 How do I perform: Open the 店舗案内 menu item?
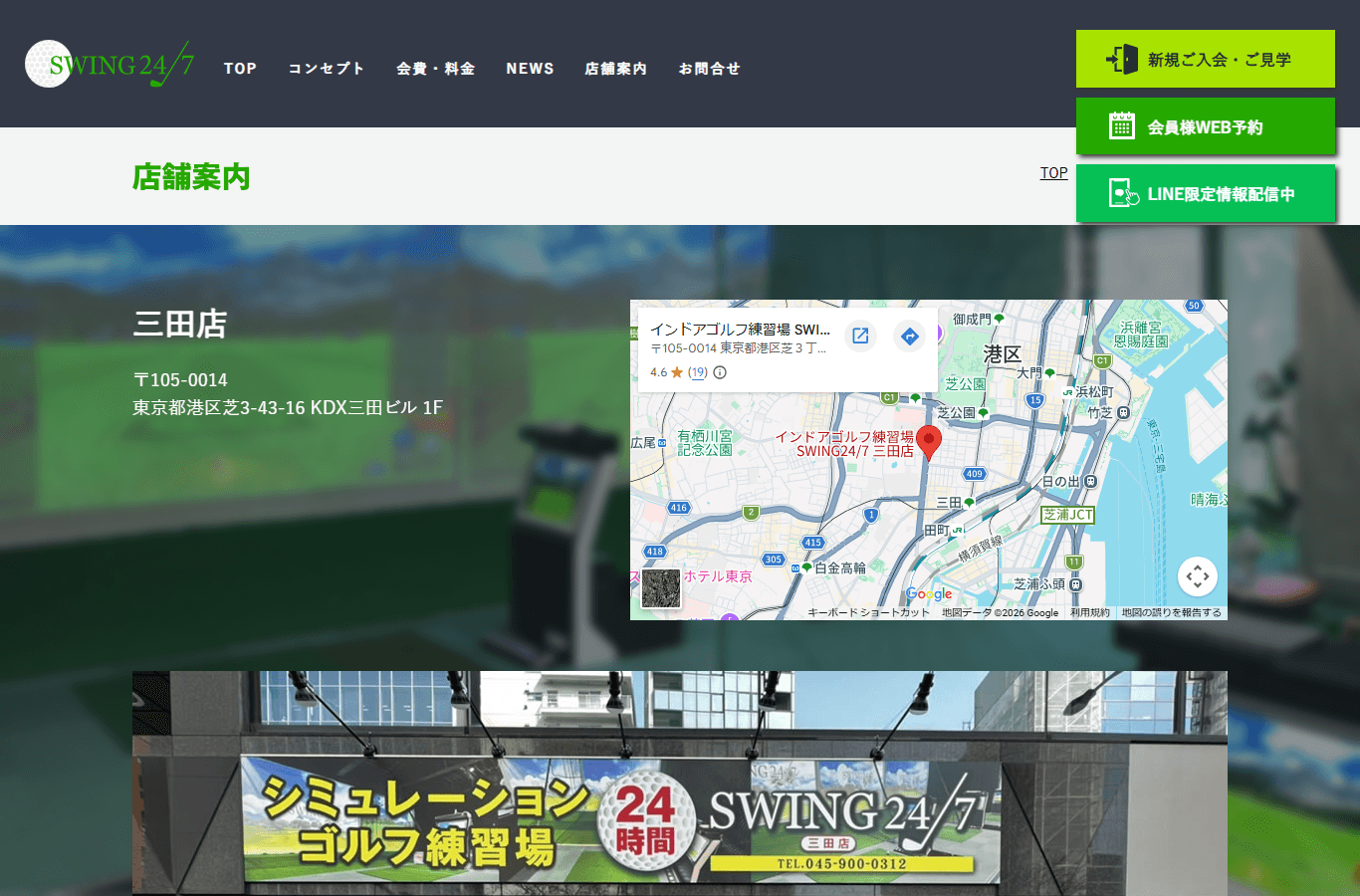click(x=615, y=69)
